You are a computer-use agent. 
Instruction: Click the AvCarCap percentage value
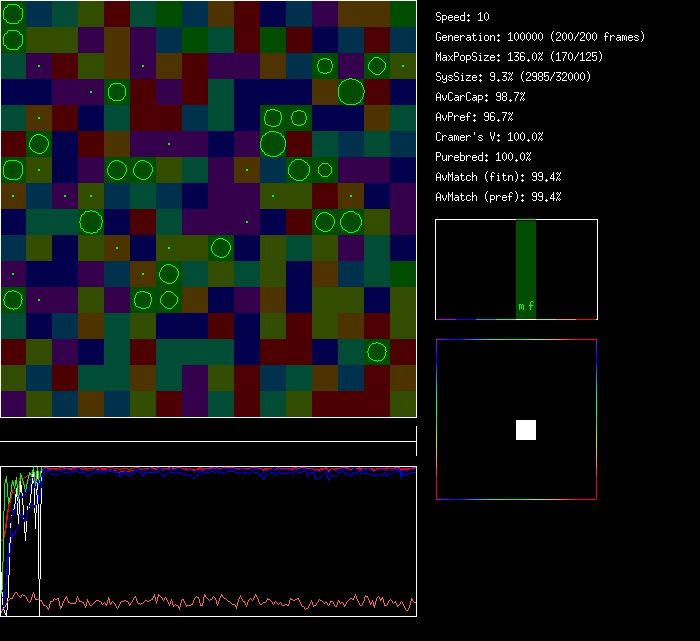point(511,97)
